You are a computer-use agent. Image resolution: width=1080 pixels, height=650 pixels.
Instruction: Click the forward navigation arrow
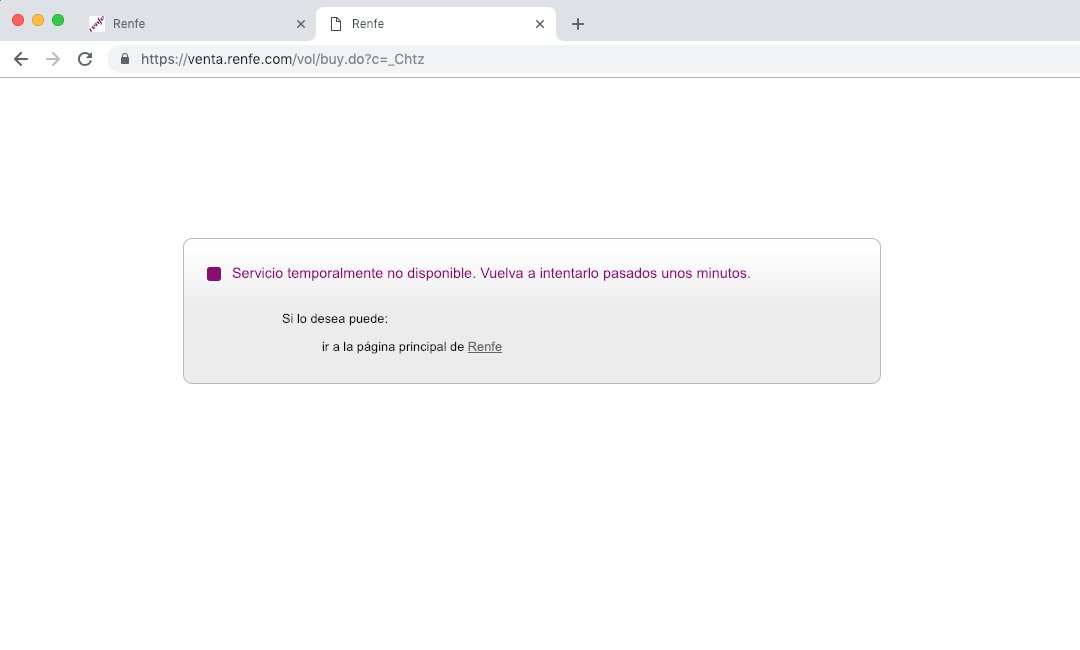52,59
